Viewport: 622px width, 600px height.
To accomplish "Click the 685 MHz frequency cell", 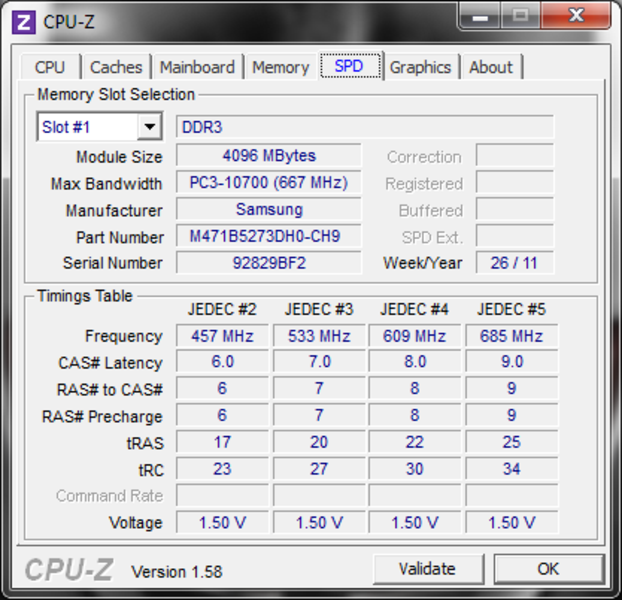I will click(x=511, y=336).
